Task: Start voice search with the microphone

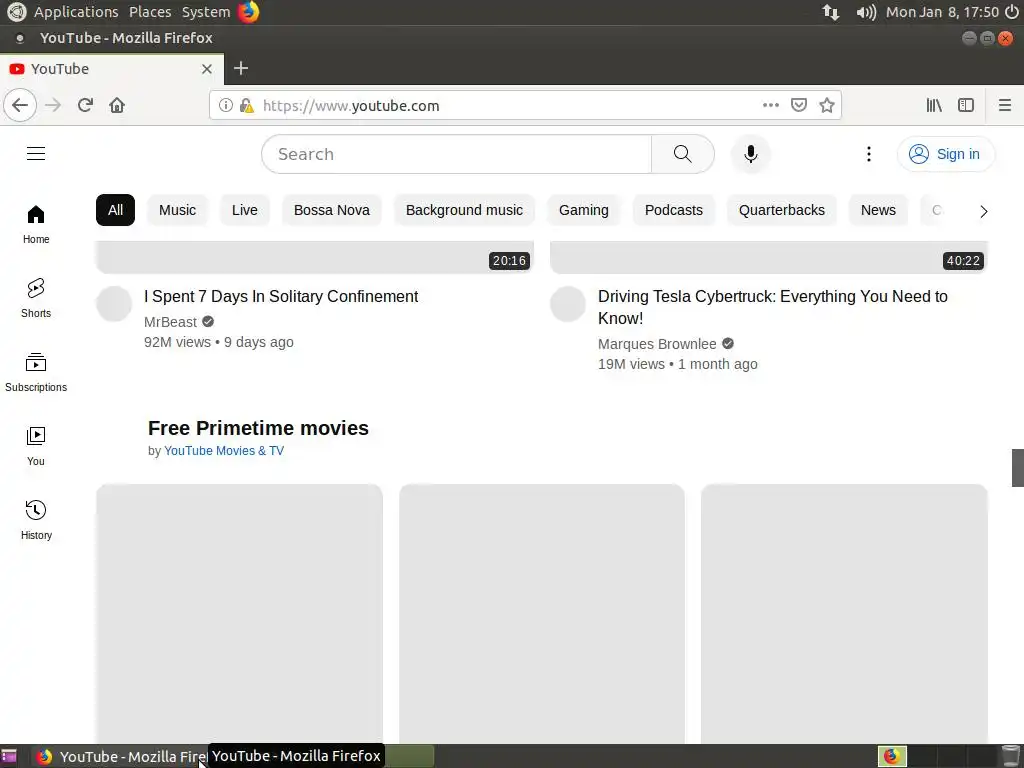Action: 751,154
